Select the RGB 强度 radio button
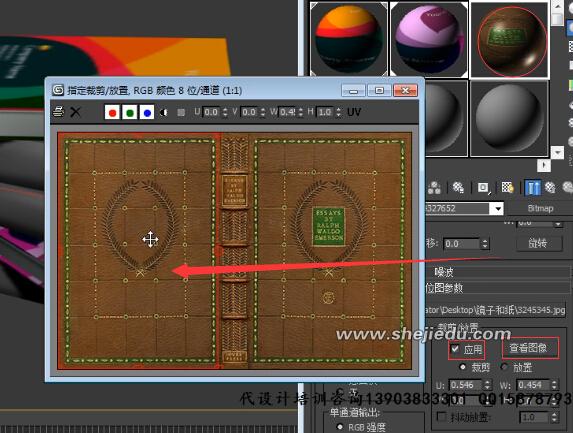This screenshot has width=573, height=433. pyautogui.click(x=340, y=426)
